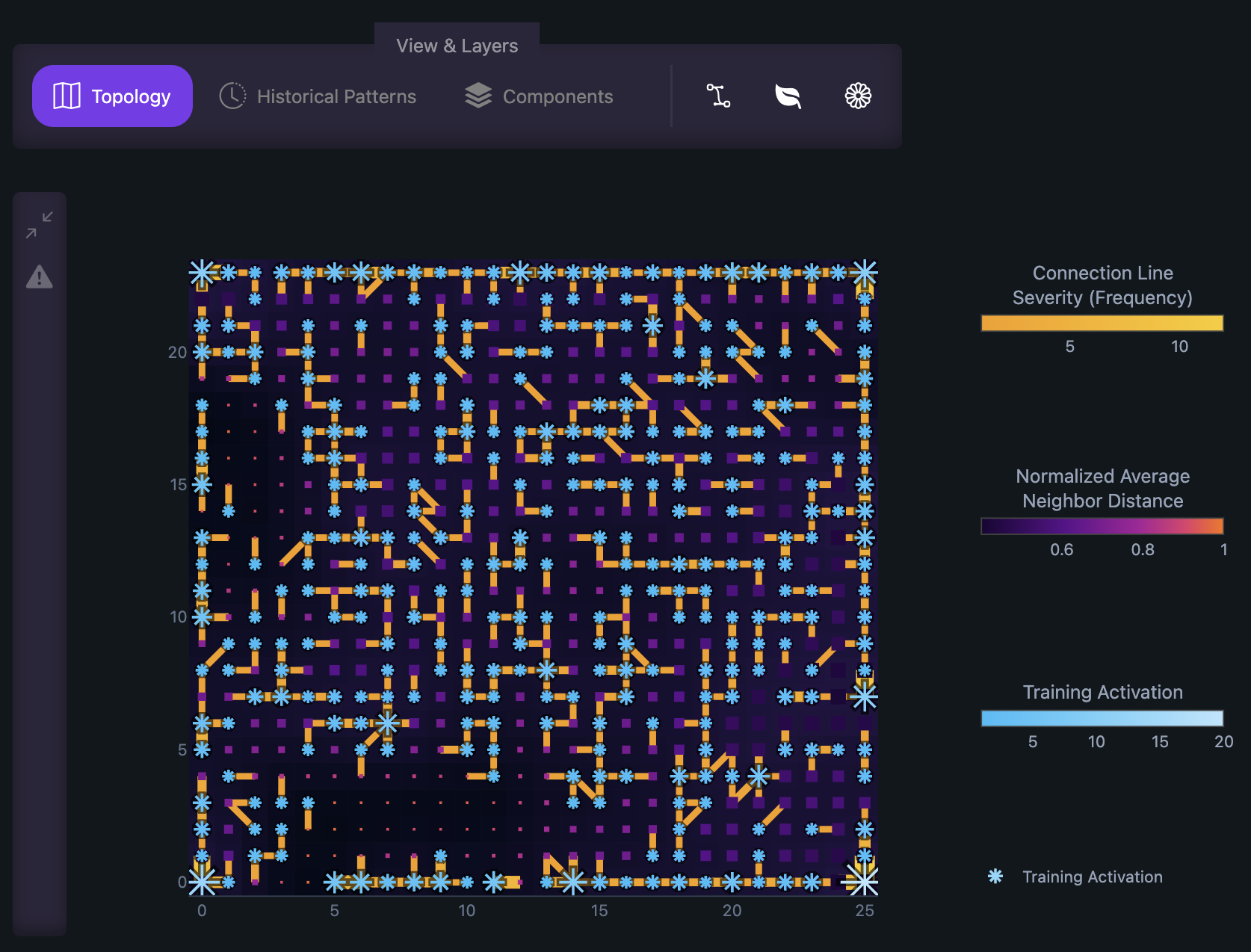The height and width of the screenshot is (952, 1251).
Task: Click the clock icon beside Historical Patterns
Action: point(232,96)
